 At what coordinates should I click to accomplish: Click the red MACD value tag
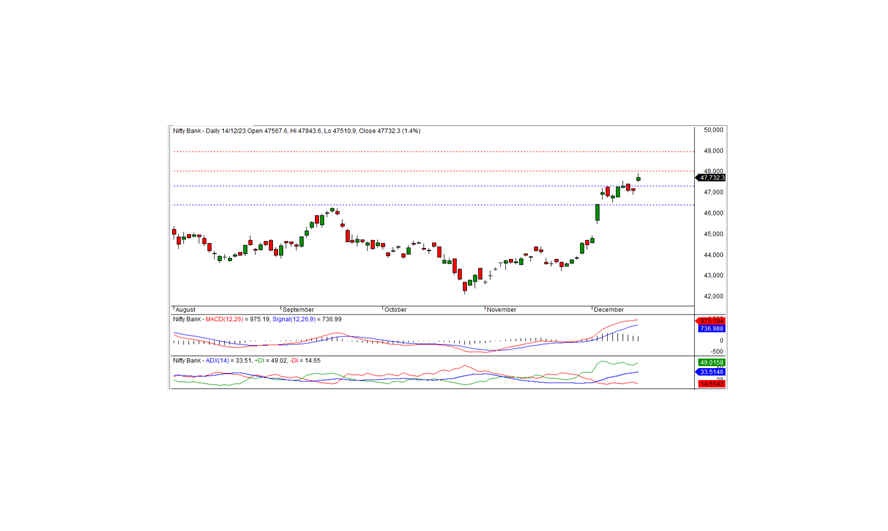(711, 320)
